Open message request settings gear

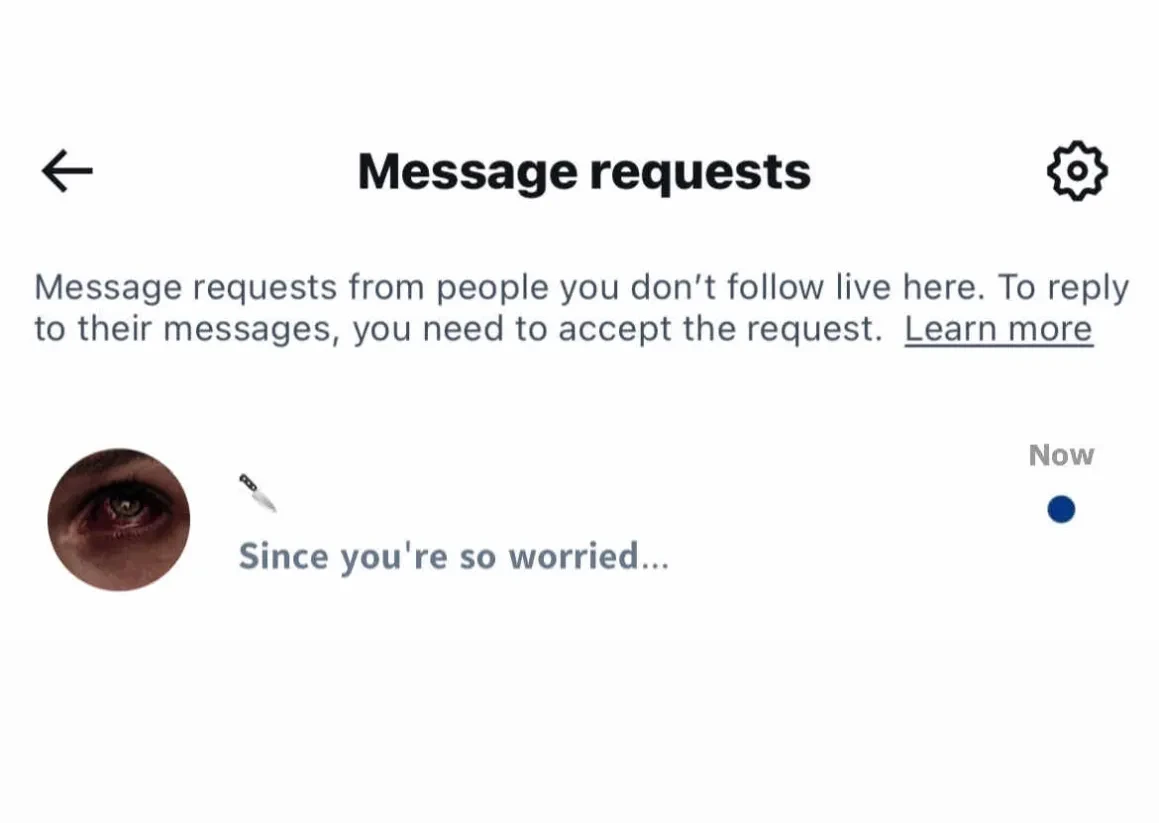[1077, 171]
